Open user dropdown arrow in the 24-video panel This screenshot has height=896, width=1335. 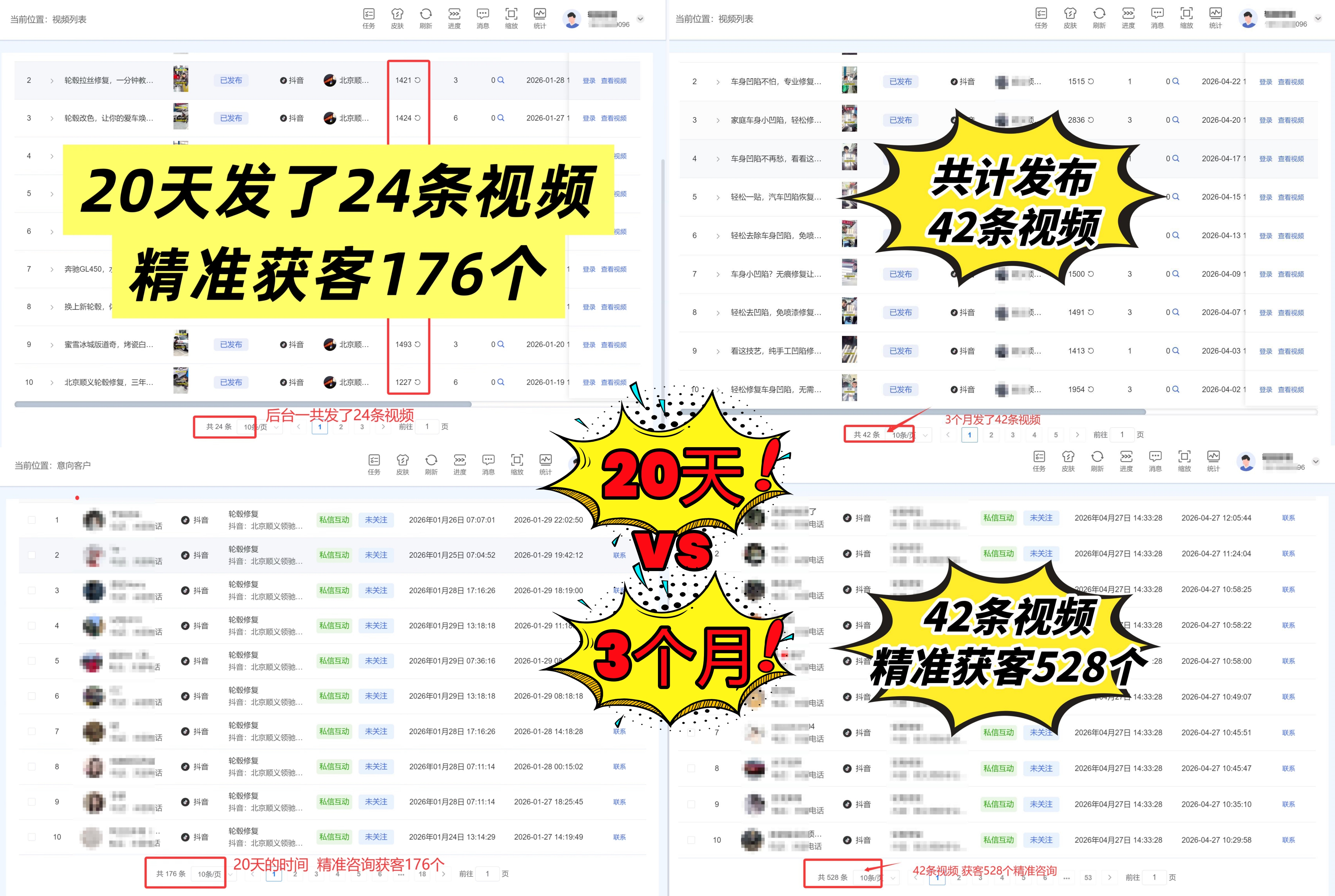[x=641, y=18]
